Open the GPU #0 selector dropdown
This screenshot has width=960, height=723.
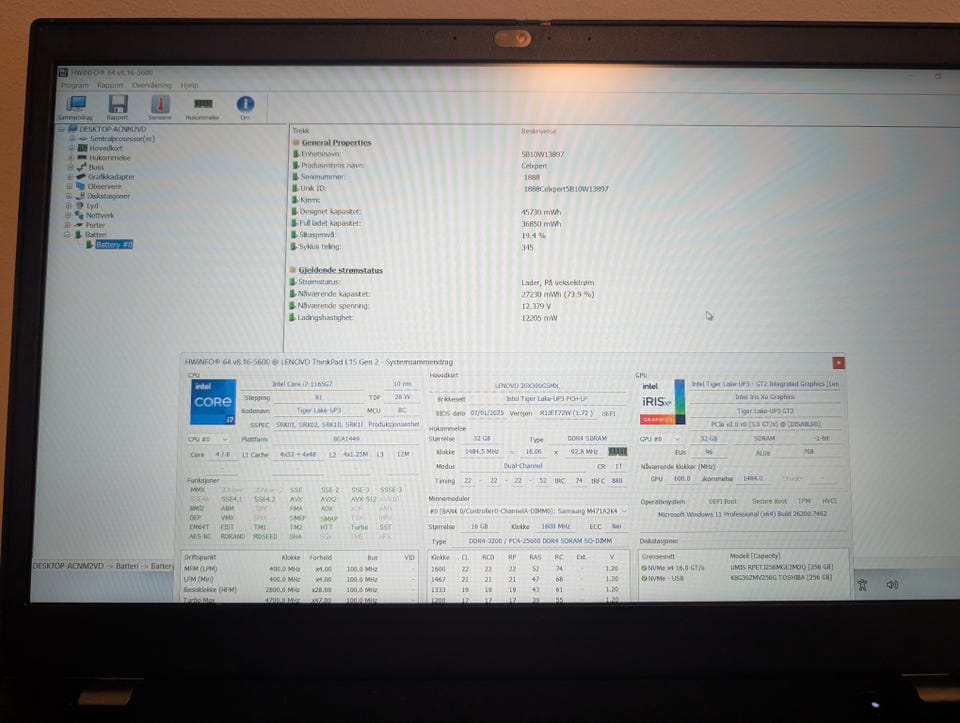point(660,439)
